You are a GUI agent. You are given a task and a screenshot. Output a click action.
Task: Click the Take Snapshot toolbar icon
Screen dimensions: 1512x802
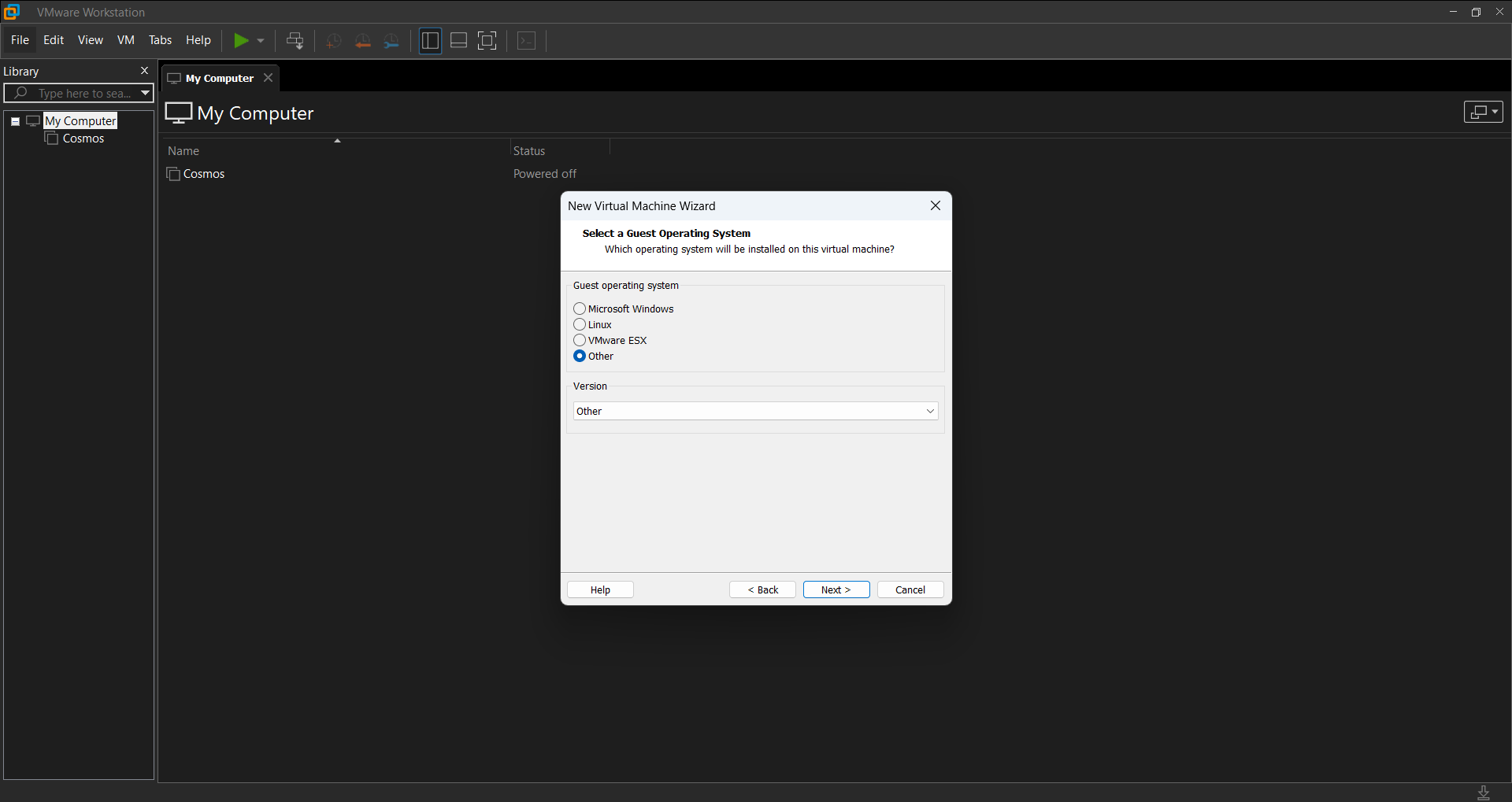pos(334,41)
